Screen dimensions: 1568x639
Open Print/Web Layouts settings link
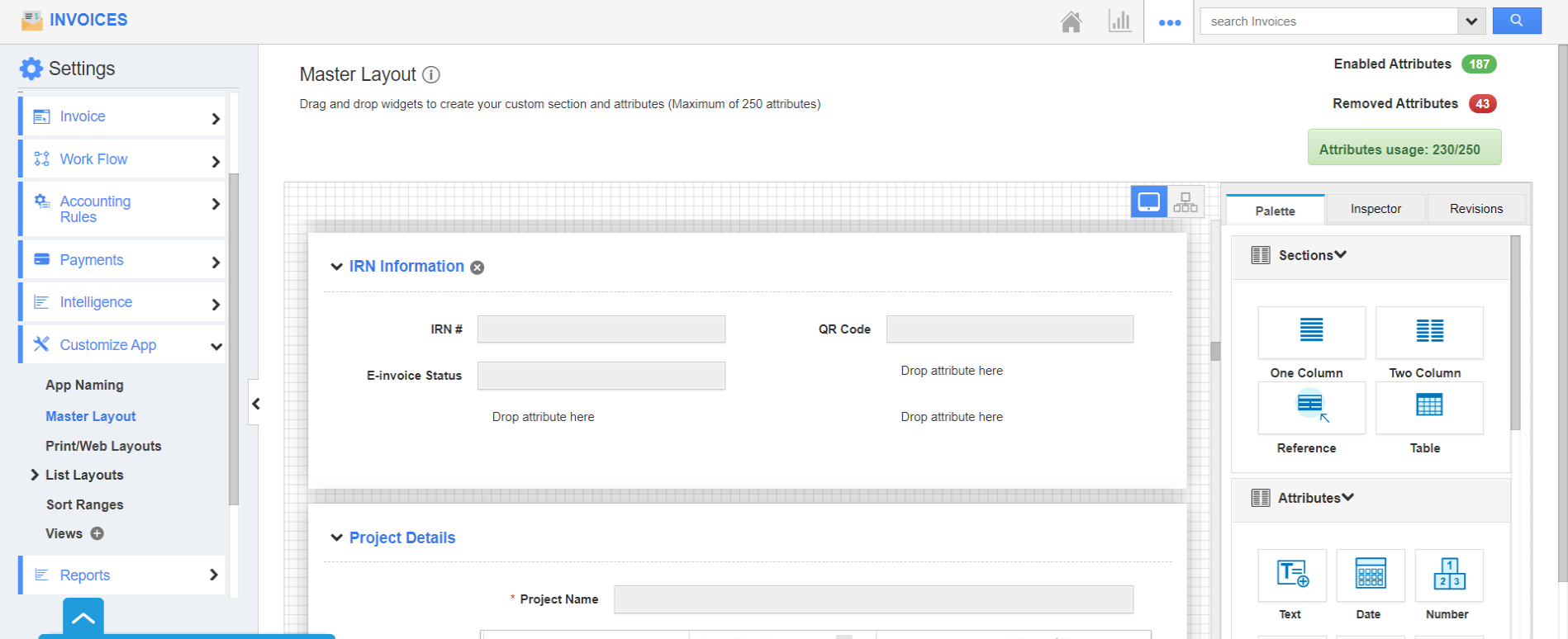coord(103,446)
